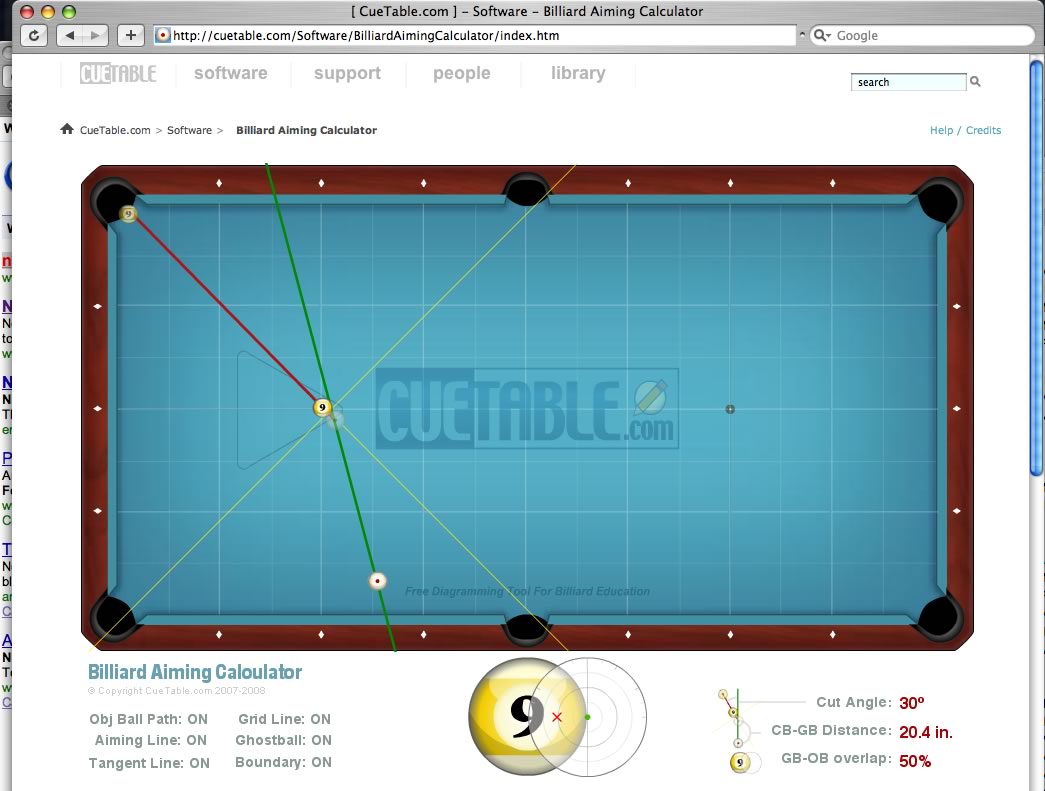The image size is (1045, 791).
Task: Toggle the Grid Line setting
Action: point(285,719)
